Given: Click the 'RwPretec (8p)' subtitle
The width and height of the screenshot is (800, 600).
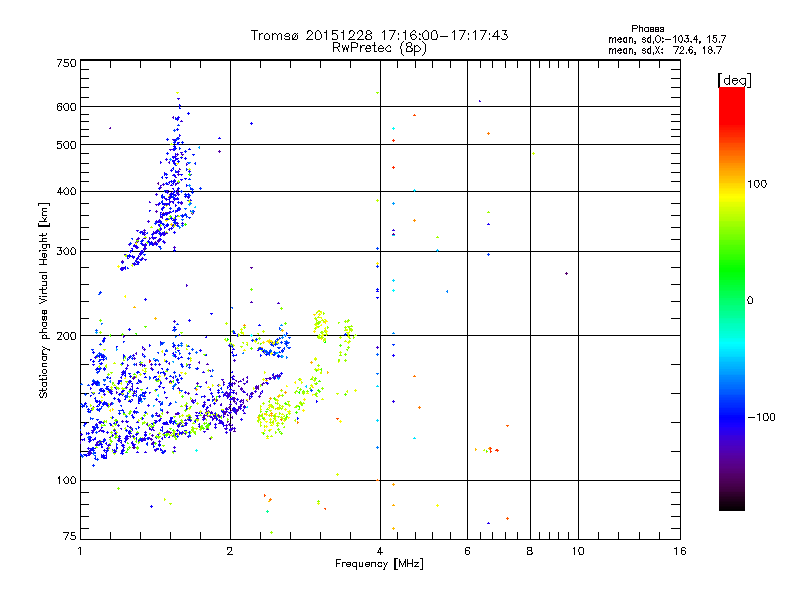Looking at the screenshot, I should point(379,48).
